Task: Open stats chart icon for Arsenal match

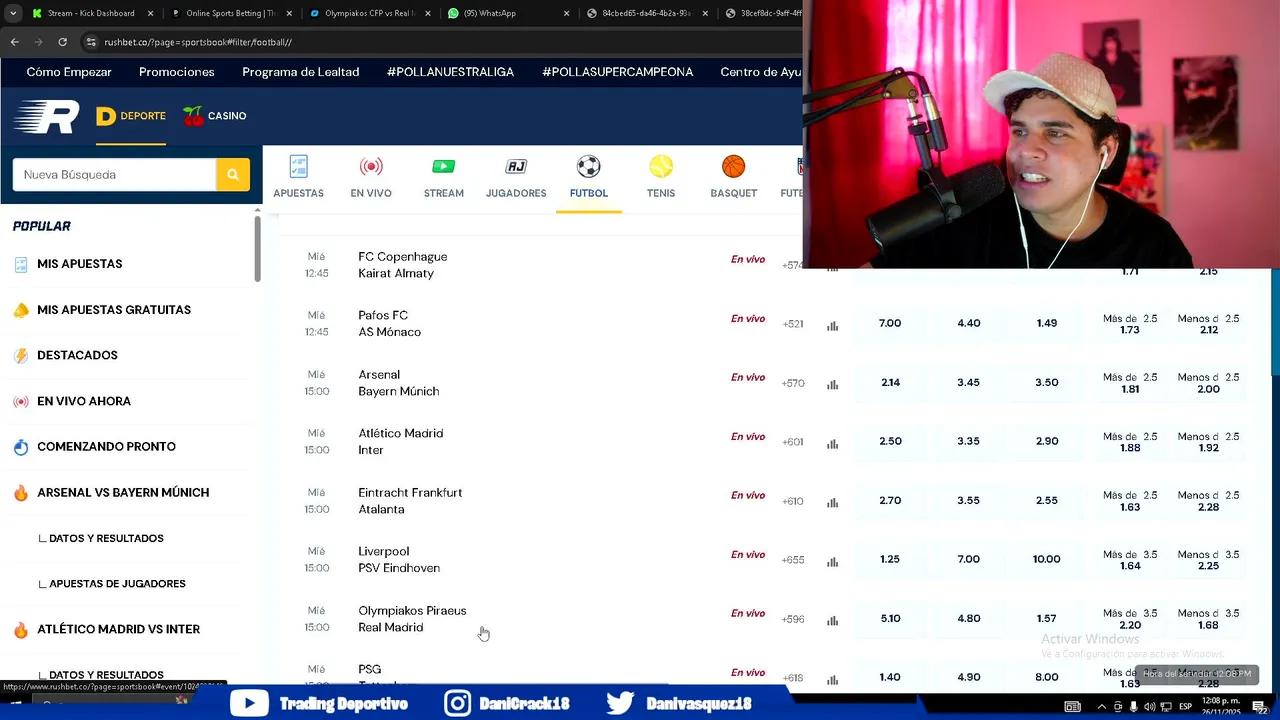Action: [x=832, y=384]
